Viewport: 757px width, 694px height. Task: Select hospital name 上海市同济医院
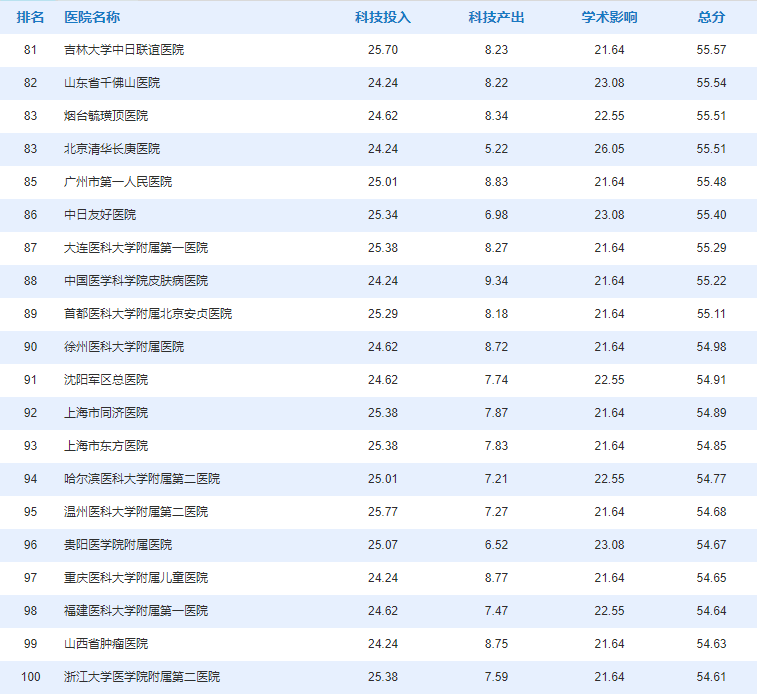point(106,413)
